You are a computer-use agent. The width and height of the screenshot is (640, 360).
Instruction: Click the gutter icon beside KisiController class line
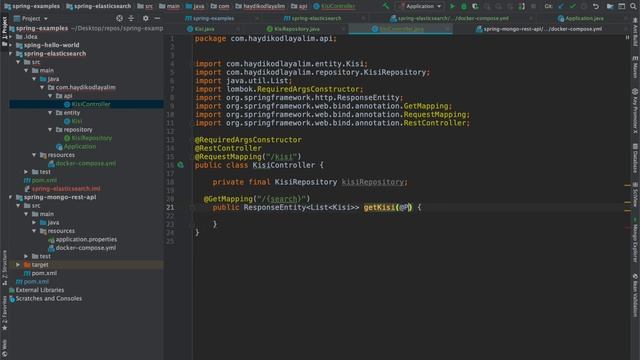click(x=180, y=165)
